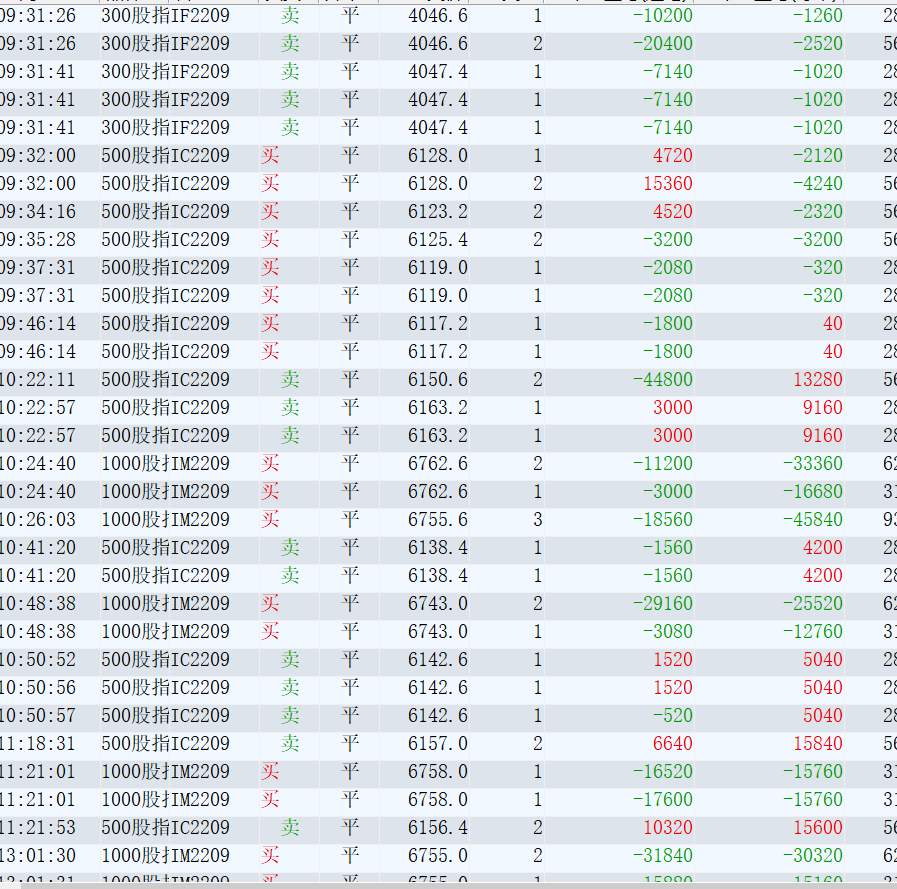The width and height of the screenshot is (897, 889).
Task: Click the value -11200
Action: click(x=662, y=464)
